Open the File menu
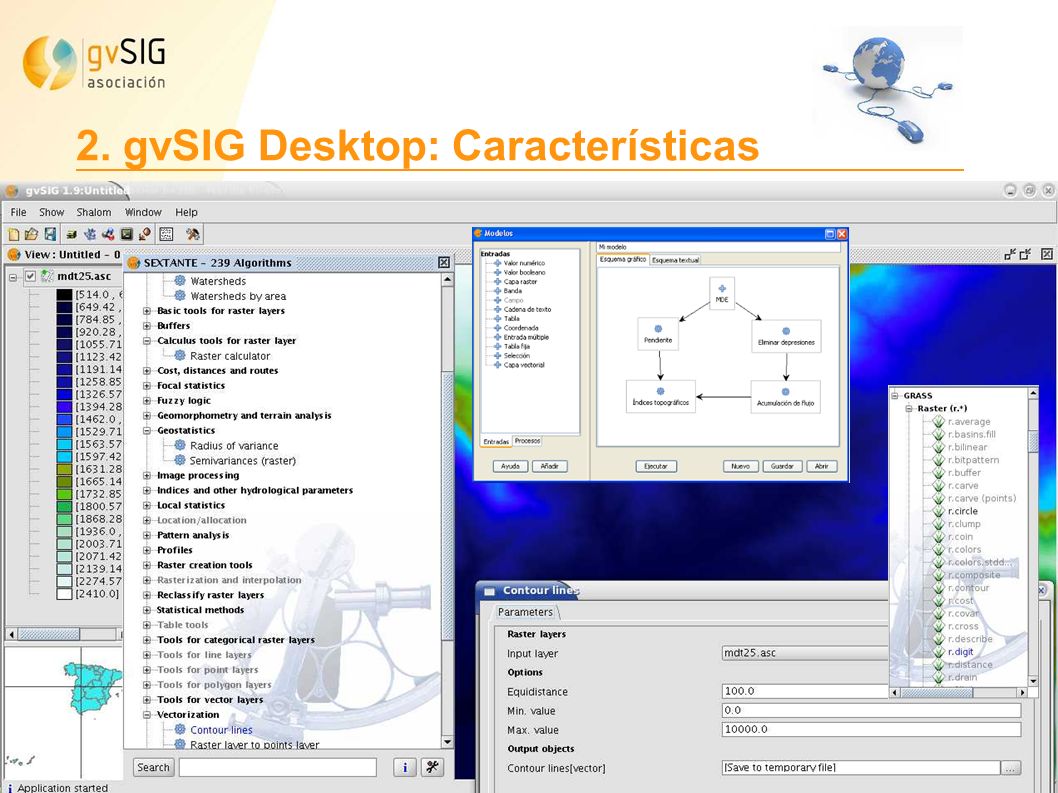This screenshot has width=1058, height=793. tap(18, 212)
